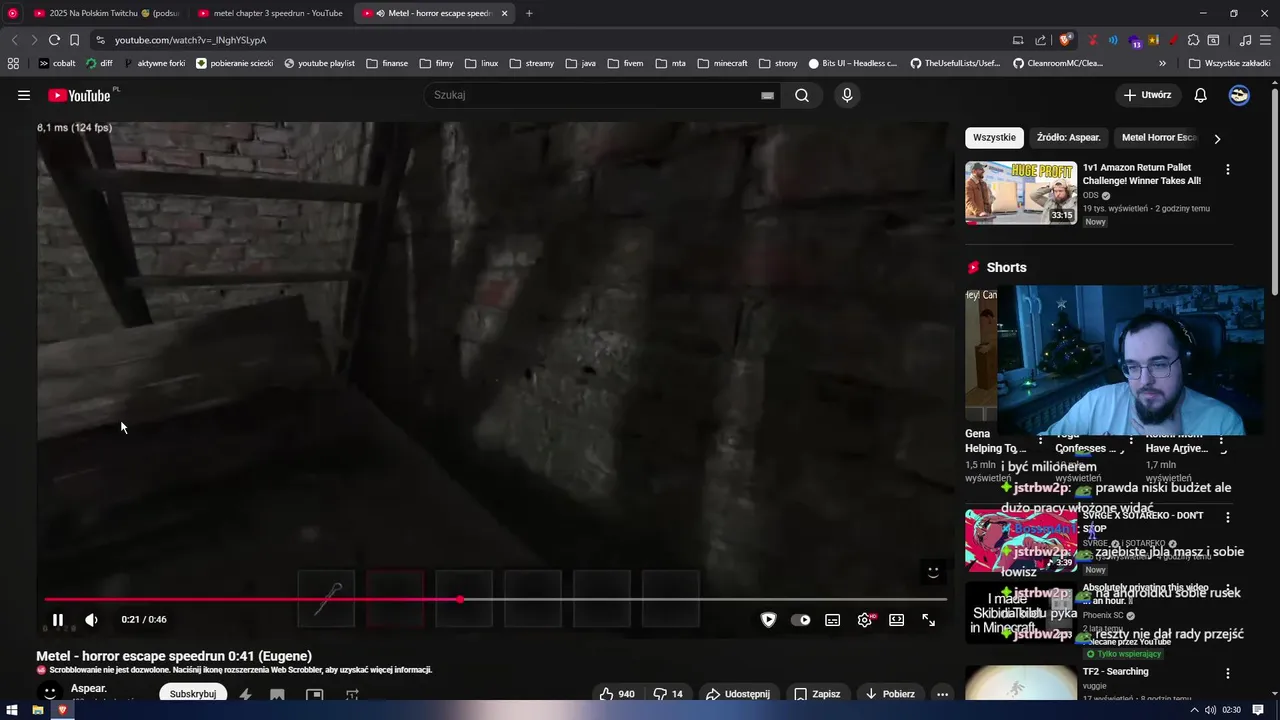Focus the Szukaj search field
Screen dimensions: 1280x720
click(x=595, y=95)
